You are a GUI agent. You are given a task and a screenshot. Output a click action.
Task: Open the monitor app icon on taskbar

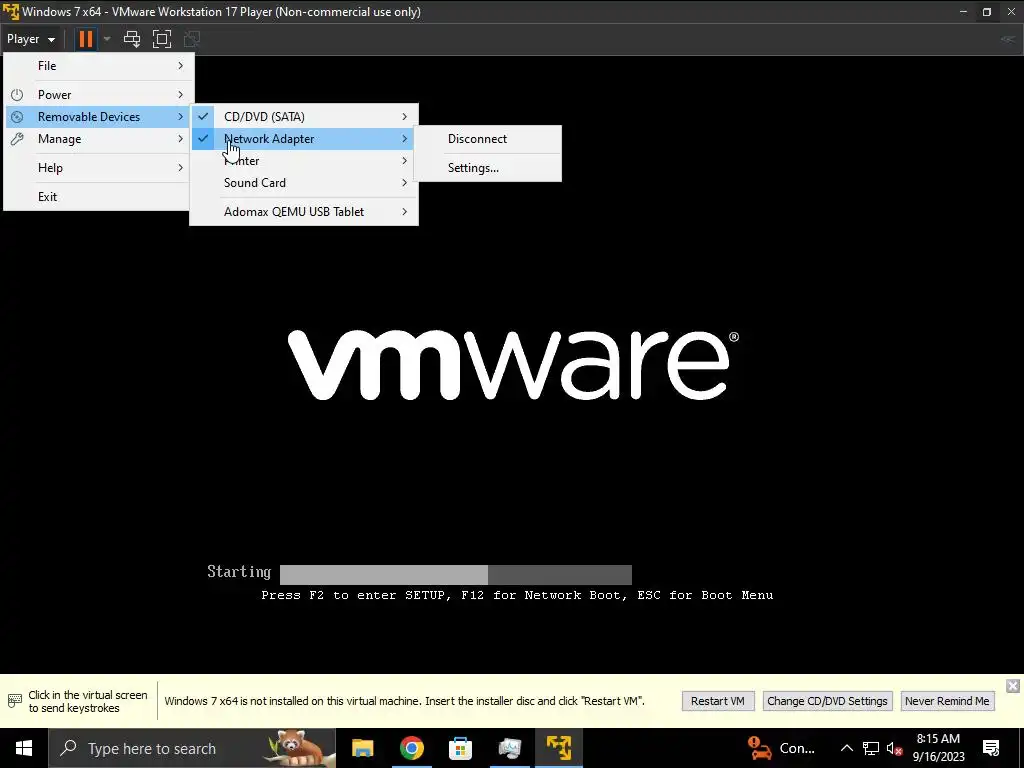(x=509, y=748)
